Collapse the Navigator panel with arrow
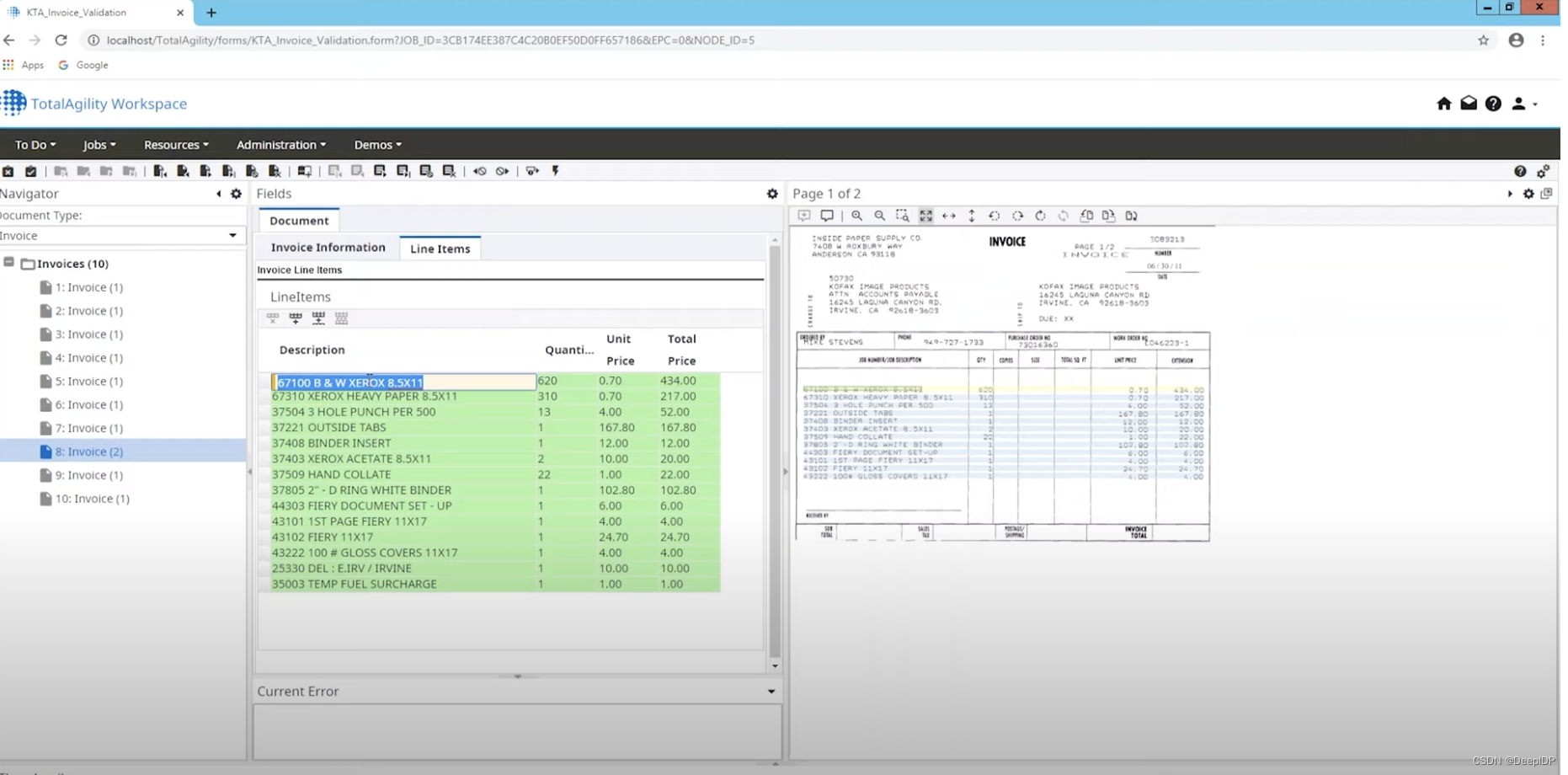The height and width of the screenshot is (775, 1568). coord(218,194)
